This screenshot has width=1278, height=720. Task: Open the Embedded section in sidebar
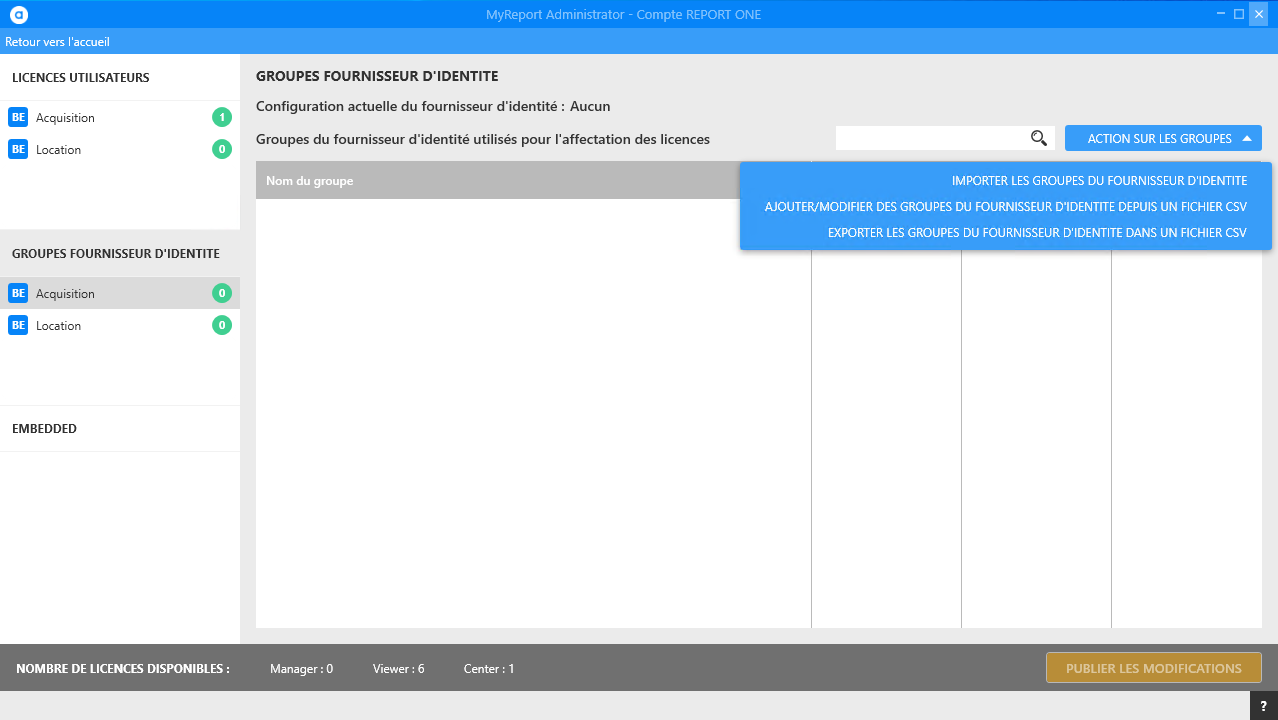[x=45, y=429]
